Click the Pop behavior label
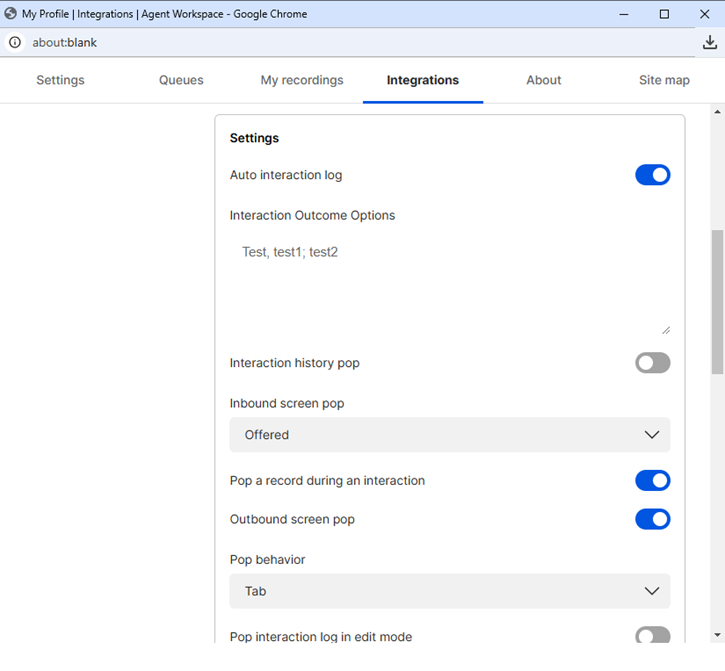725x671 pixels. (x=267, y=560)
